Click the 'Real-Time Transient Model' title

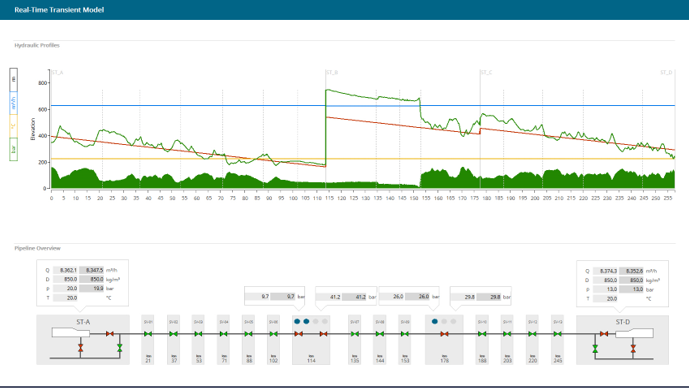[x=59, y=10]
